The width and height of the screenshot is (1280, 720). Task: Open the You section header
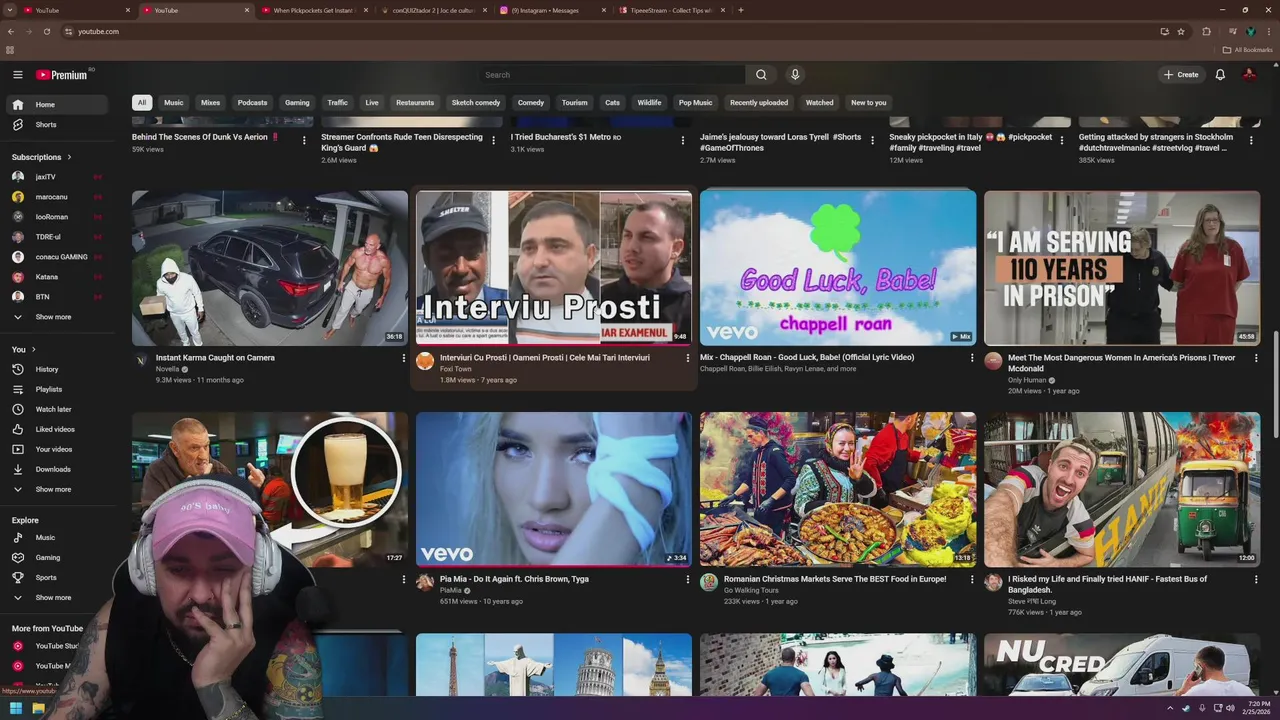[x=23, y=349]
